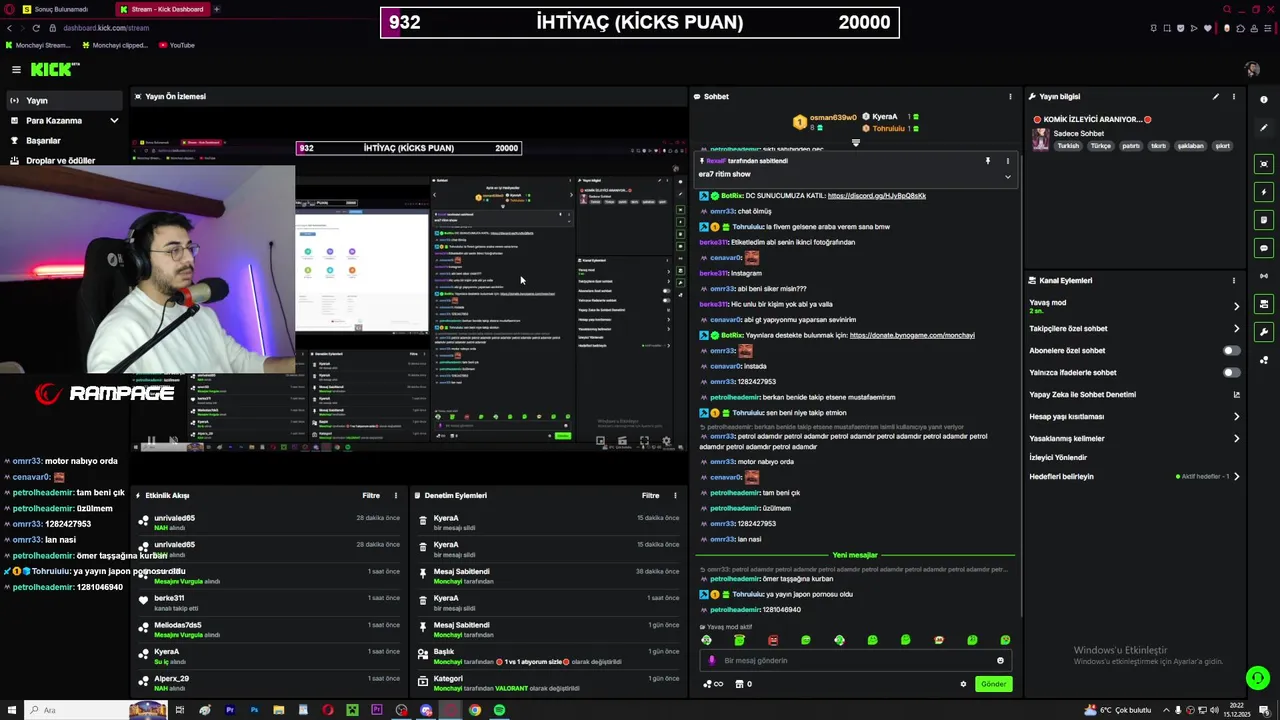Toggle stream preview panel icon in right sidebar
1280x720 pixels.
coord(1264,164)
